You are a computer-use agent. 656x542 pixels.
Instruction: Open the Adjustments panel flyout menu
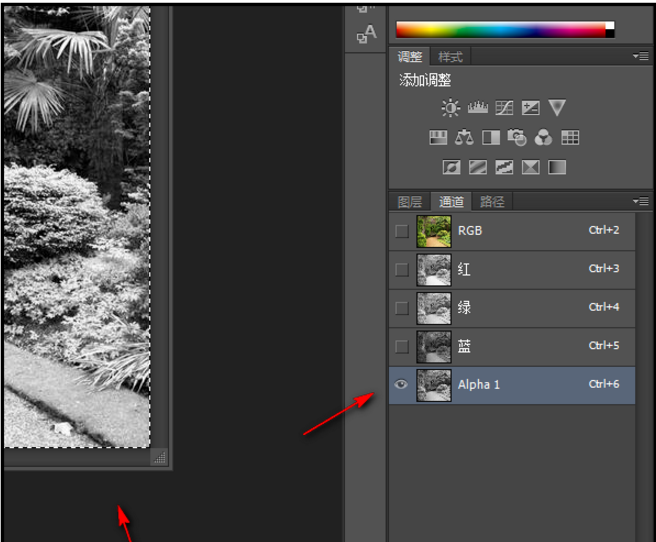click(x=641, y=57)
